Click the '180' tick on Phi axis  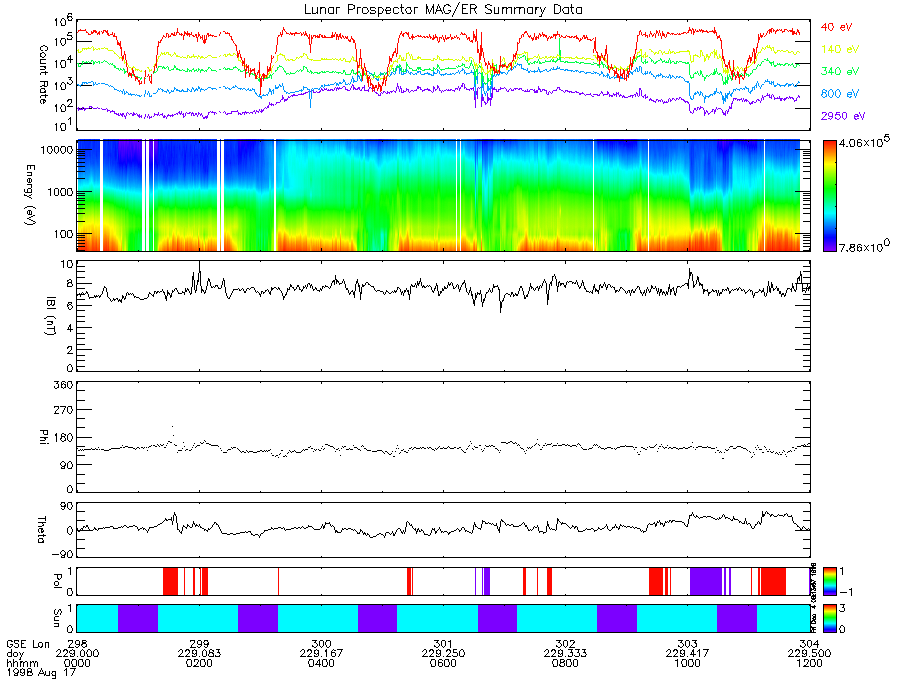tap(65, 438)
